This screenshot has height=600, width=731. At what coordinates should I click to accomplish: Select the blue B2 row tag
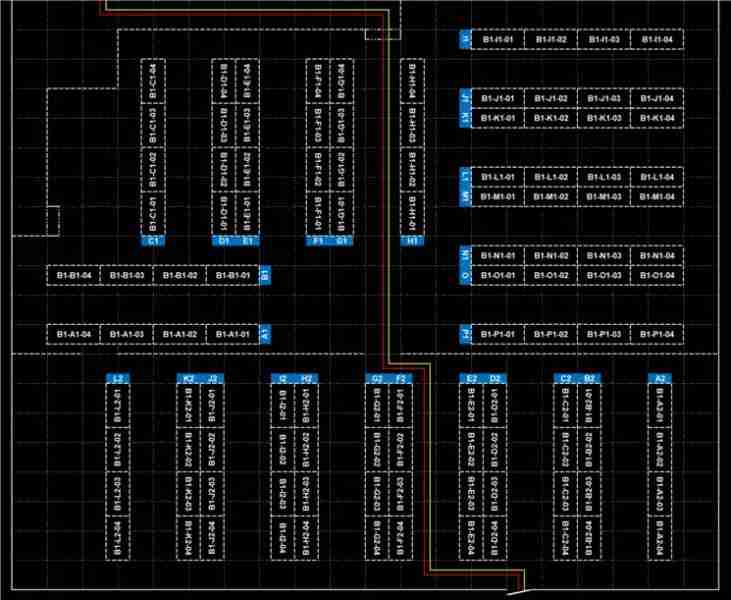click(x=589, y=379)
